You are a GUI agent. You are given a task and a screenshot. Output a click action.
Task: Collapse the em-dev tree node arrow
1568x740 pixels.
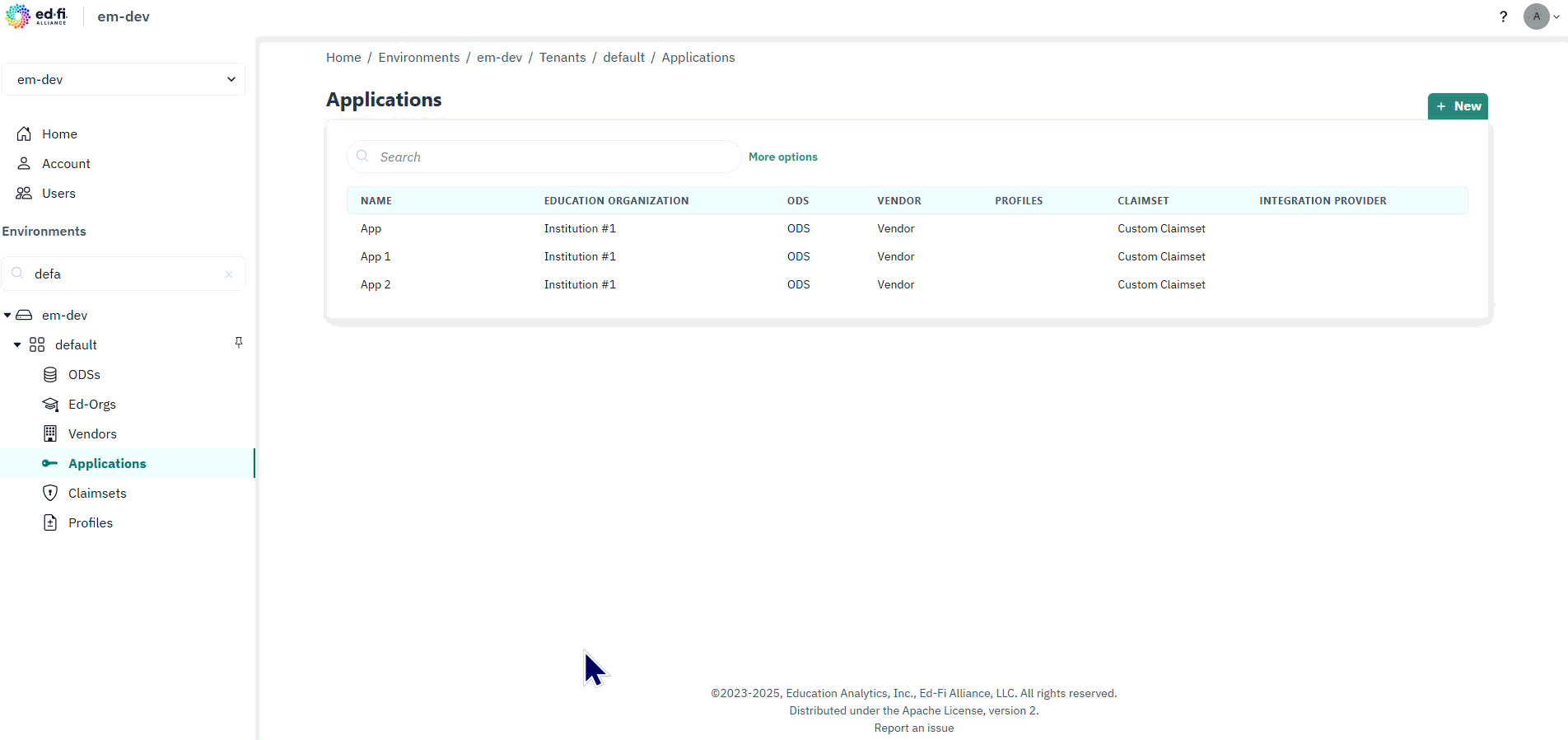[x=7, y=315]
